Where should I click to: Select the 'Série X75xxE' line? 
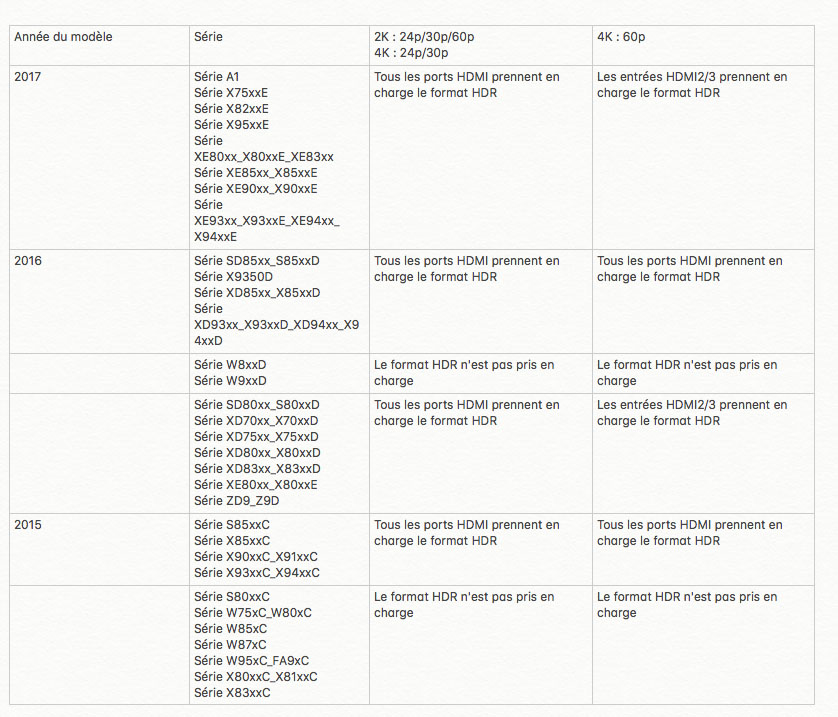pos(231,93)
